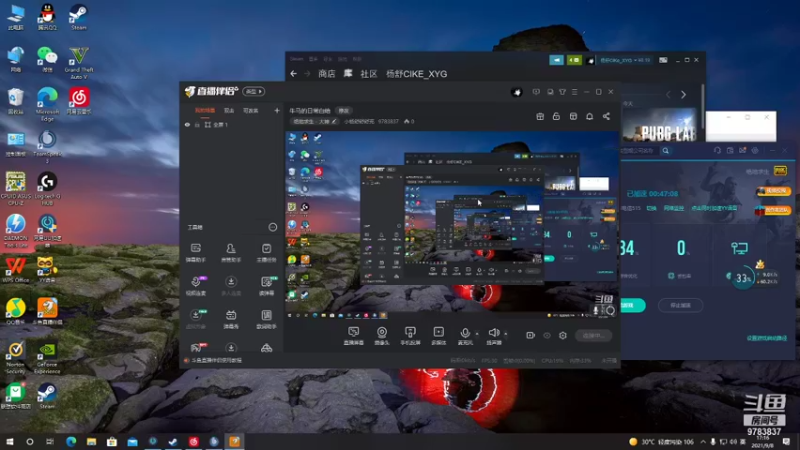Add a 手机投屏 phone casting source
The height and width of the screenshot is (450, 800).
tap(410, 336)
